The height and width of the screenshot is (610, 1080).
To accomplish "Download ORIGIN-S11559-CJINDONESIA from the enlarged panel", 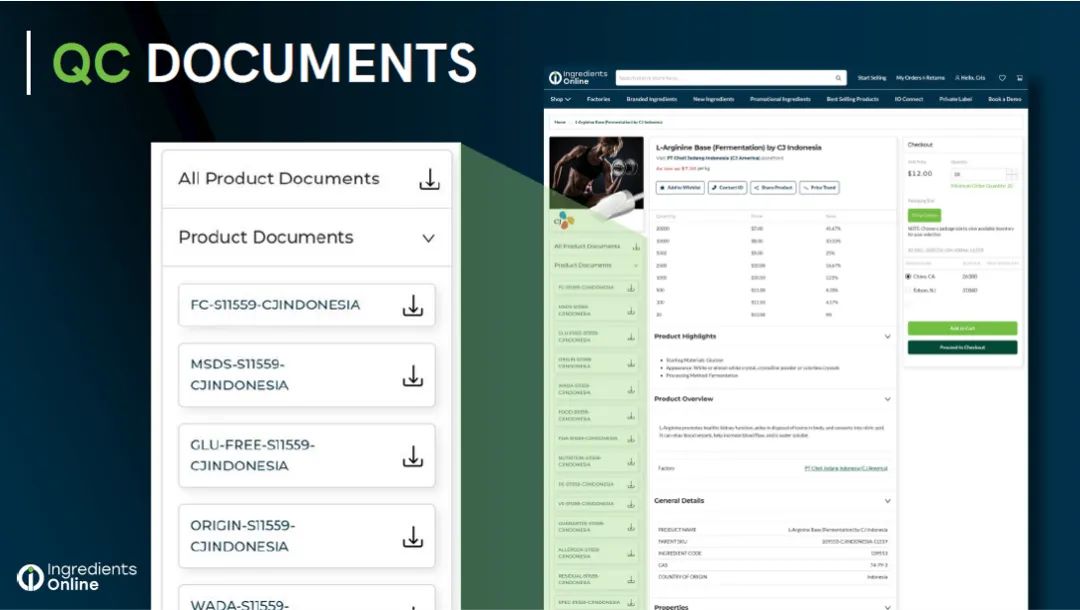I will (x=413, y=536).
